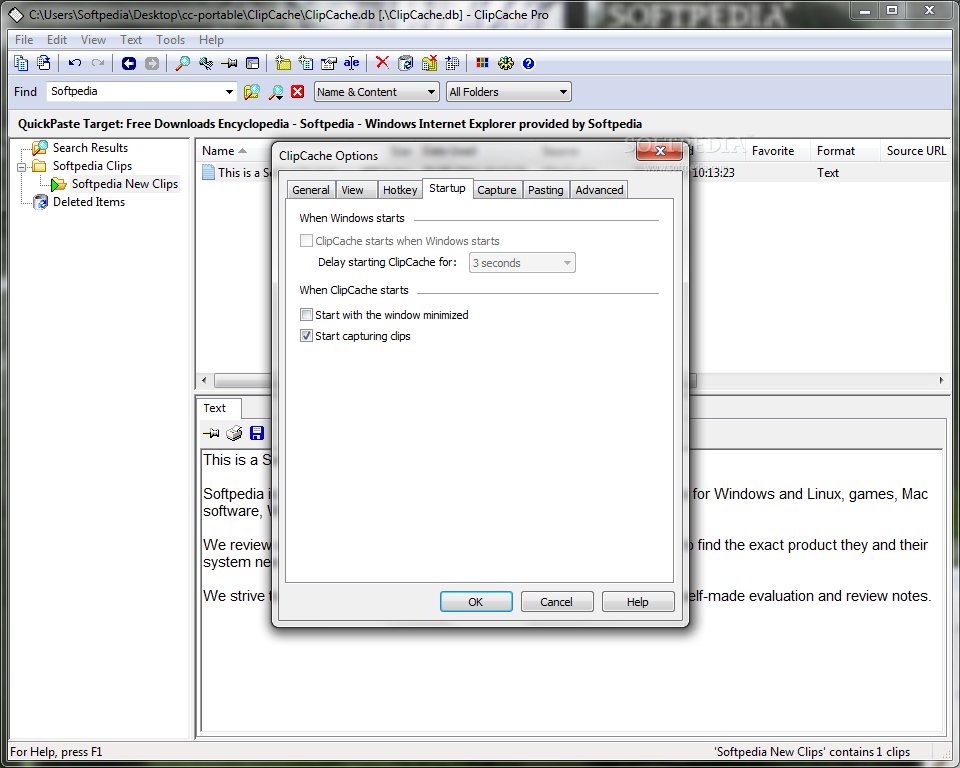This screenshot has height=768, width=960.
Task: Click the blue Back navigation icon
Action: 129,63
